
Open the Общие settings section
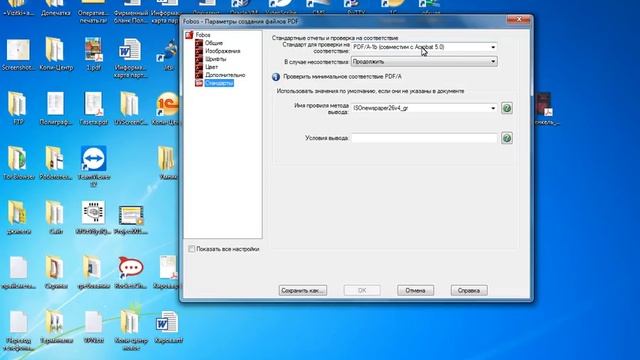click(x=213, y=43)
